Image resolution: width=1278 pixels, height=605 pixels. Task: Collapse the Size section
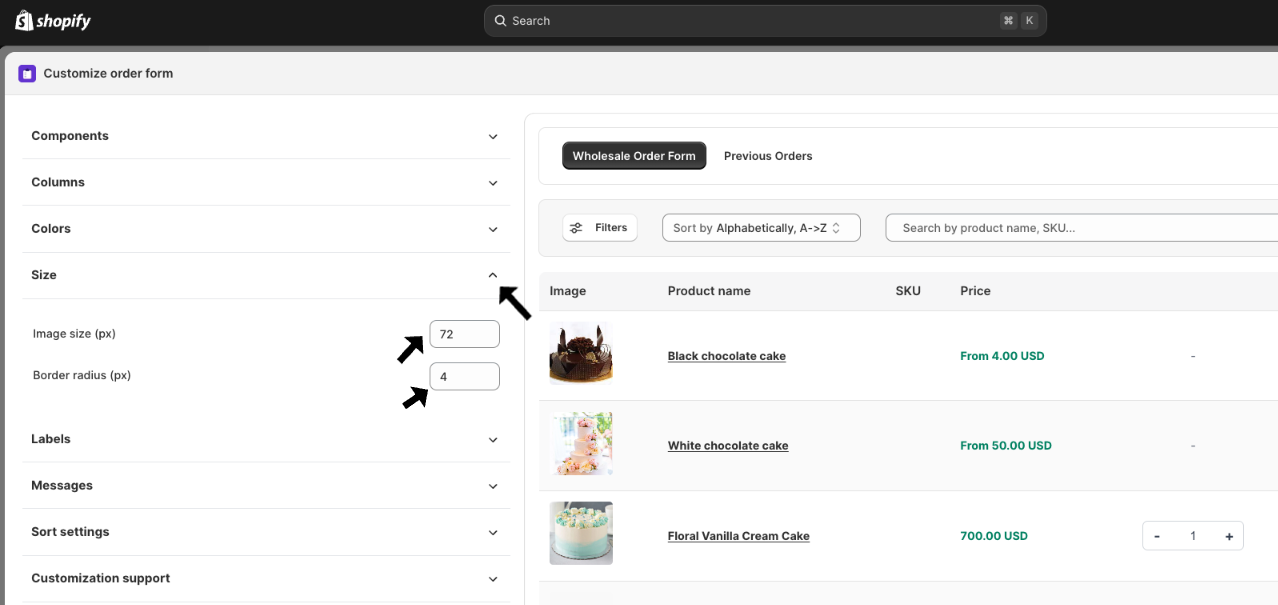pos(492,275)
